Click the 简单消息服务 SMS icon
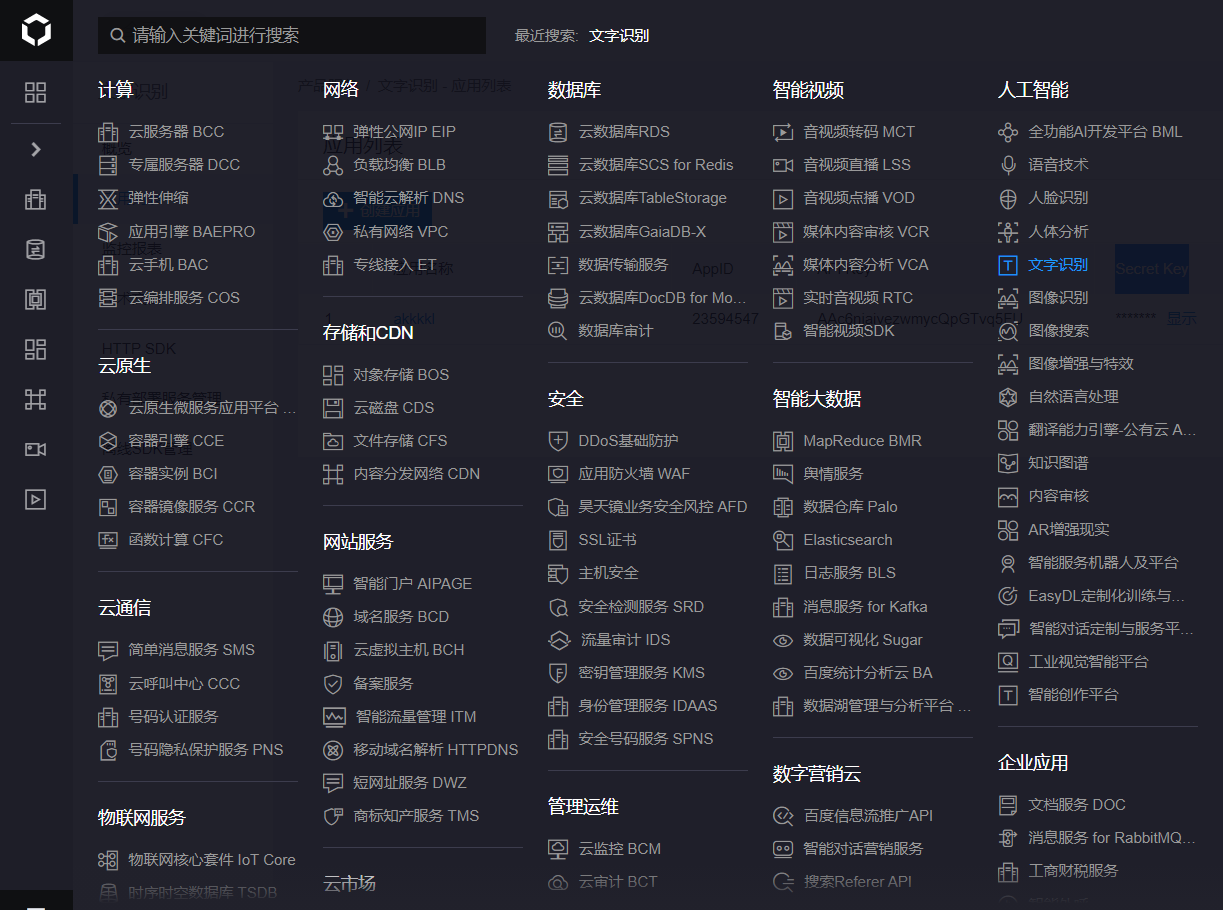Viewport: 1223px width, 910px height. coord(108,650)
